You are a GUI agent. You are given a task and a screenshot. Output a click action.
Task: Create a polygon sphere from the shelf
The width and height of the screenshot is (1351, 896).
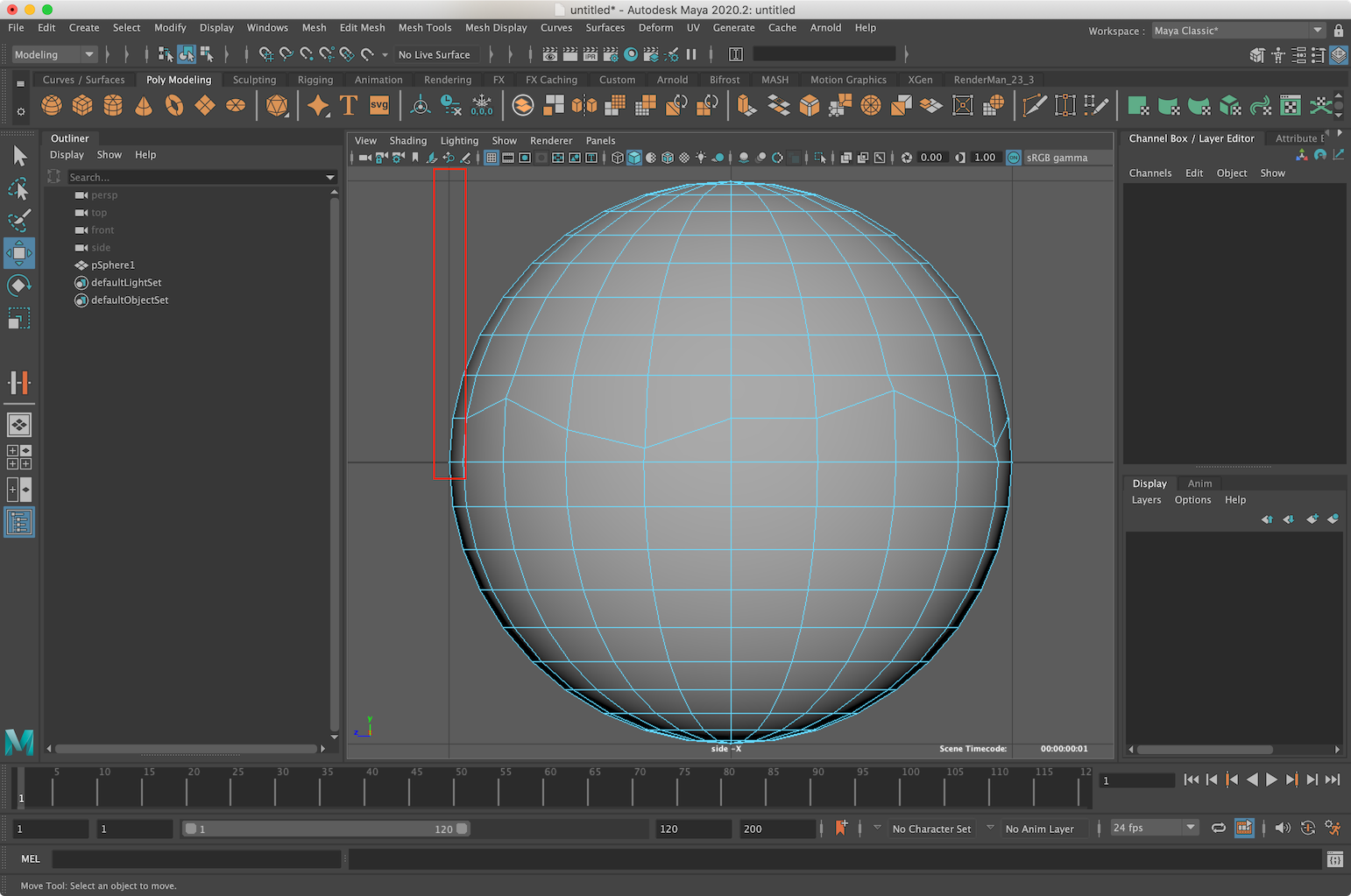(x=52, y=105)
